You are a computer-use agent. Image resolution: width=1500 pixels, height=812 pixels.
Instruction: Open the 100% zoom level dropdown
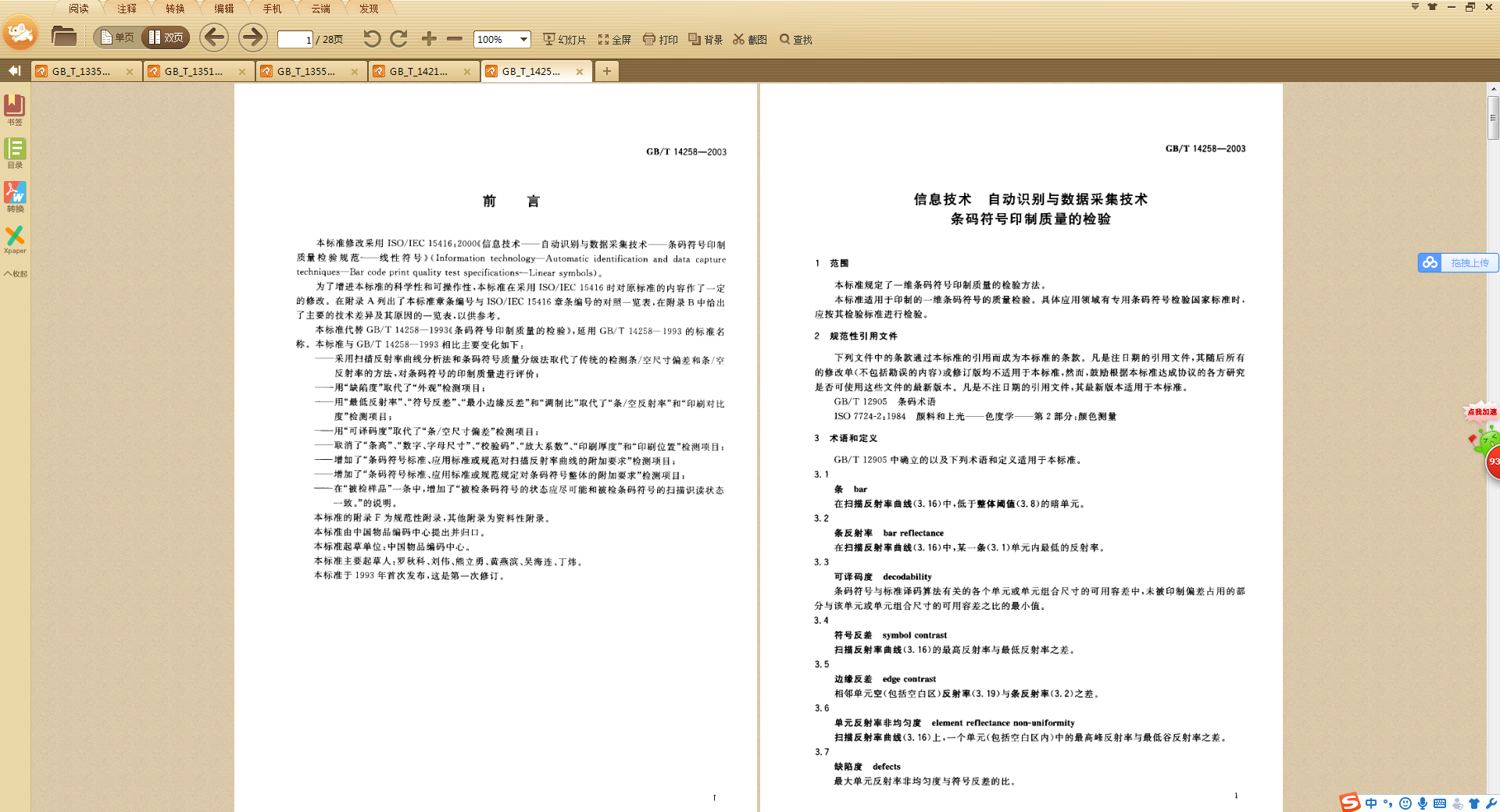(523, 39)
